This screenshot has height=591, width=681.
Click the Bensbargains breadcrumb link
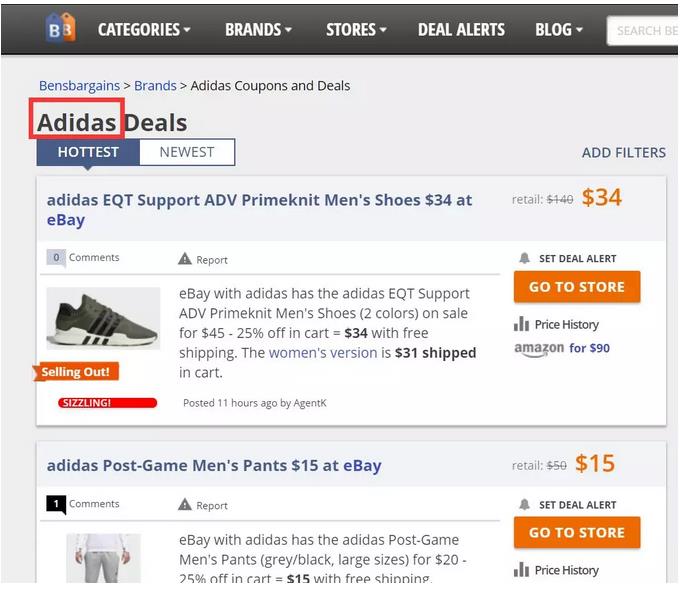(x=79, y=86)
